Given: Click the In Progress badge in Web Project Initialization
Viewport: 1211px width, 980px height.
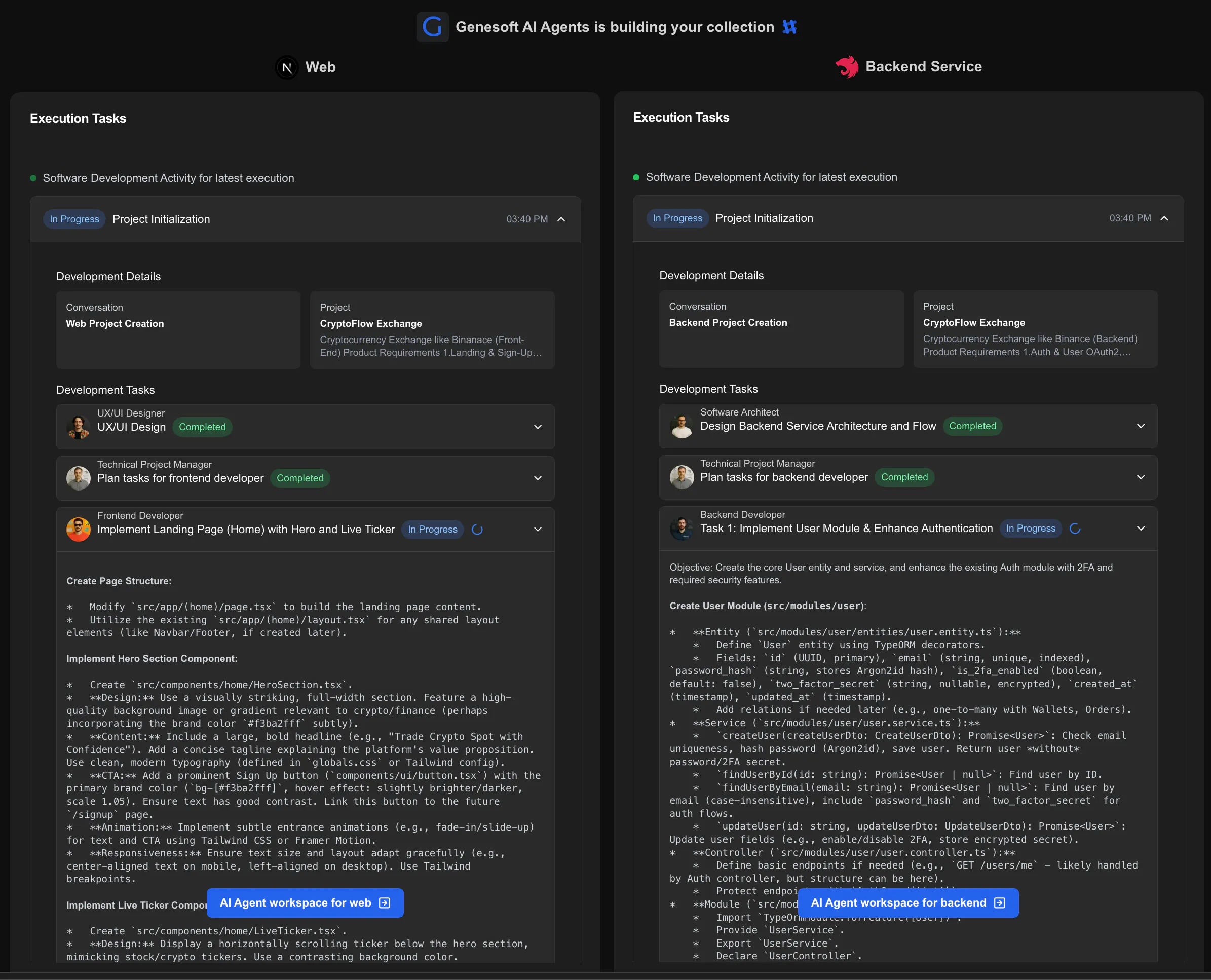Looking at the screenshot, I should point(74,219).
